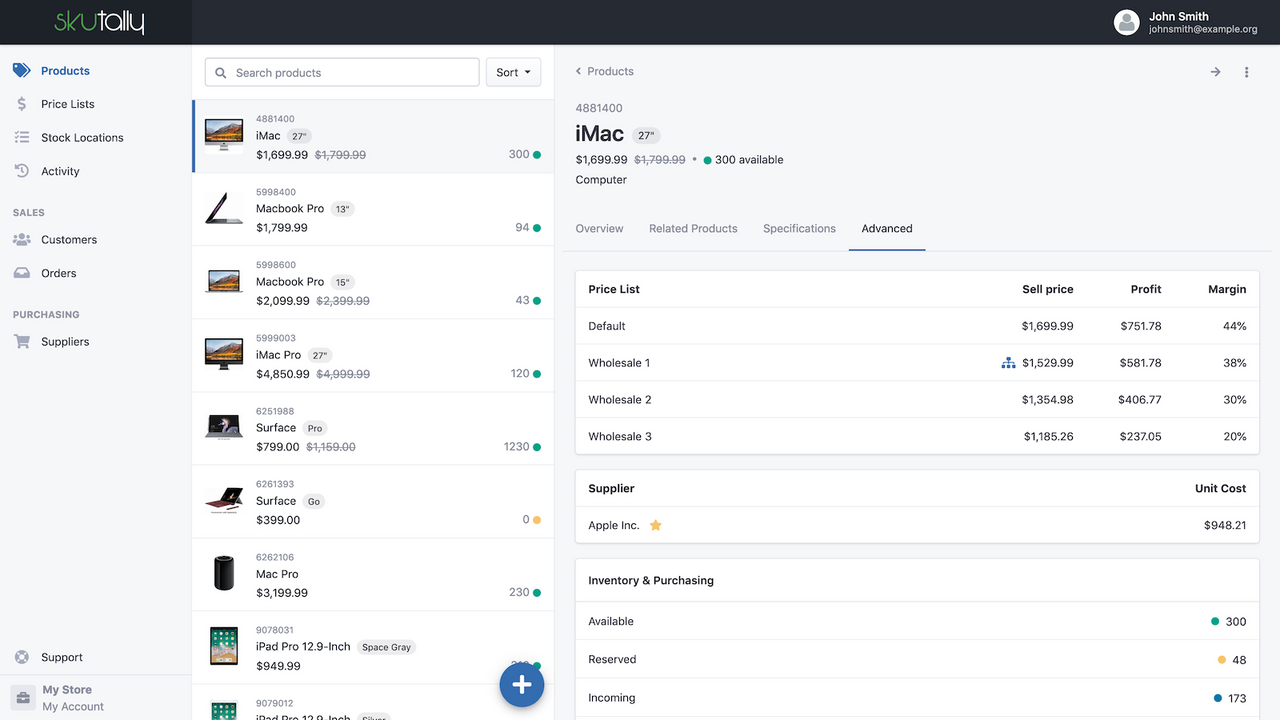Screen dimensions: 1280x720
Task: Click the skutally logo
Action: click(99, 21)
